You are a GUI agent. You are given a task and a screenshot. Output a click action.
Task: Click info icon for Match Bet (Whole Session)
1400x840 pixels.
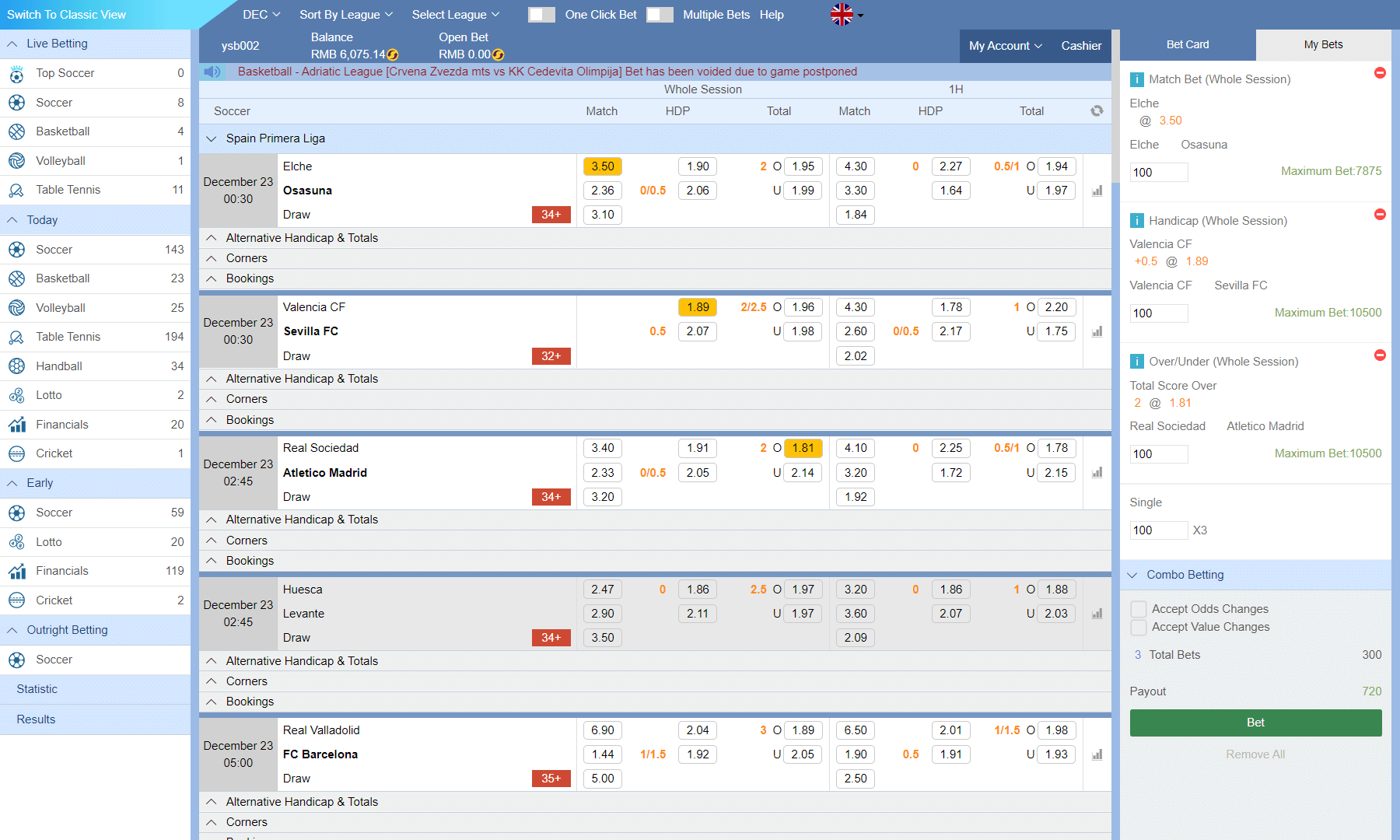click(1136, 79)
